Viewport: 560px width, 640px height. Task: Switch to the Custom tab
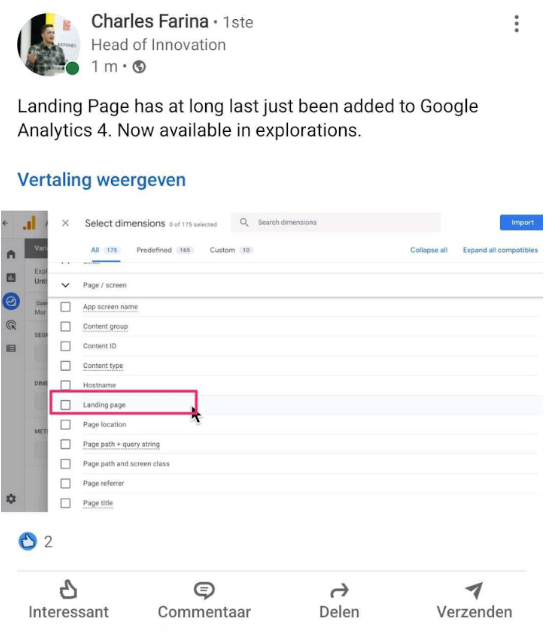(x=222, y=250)
